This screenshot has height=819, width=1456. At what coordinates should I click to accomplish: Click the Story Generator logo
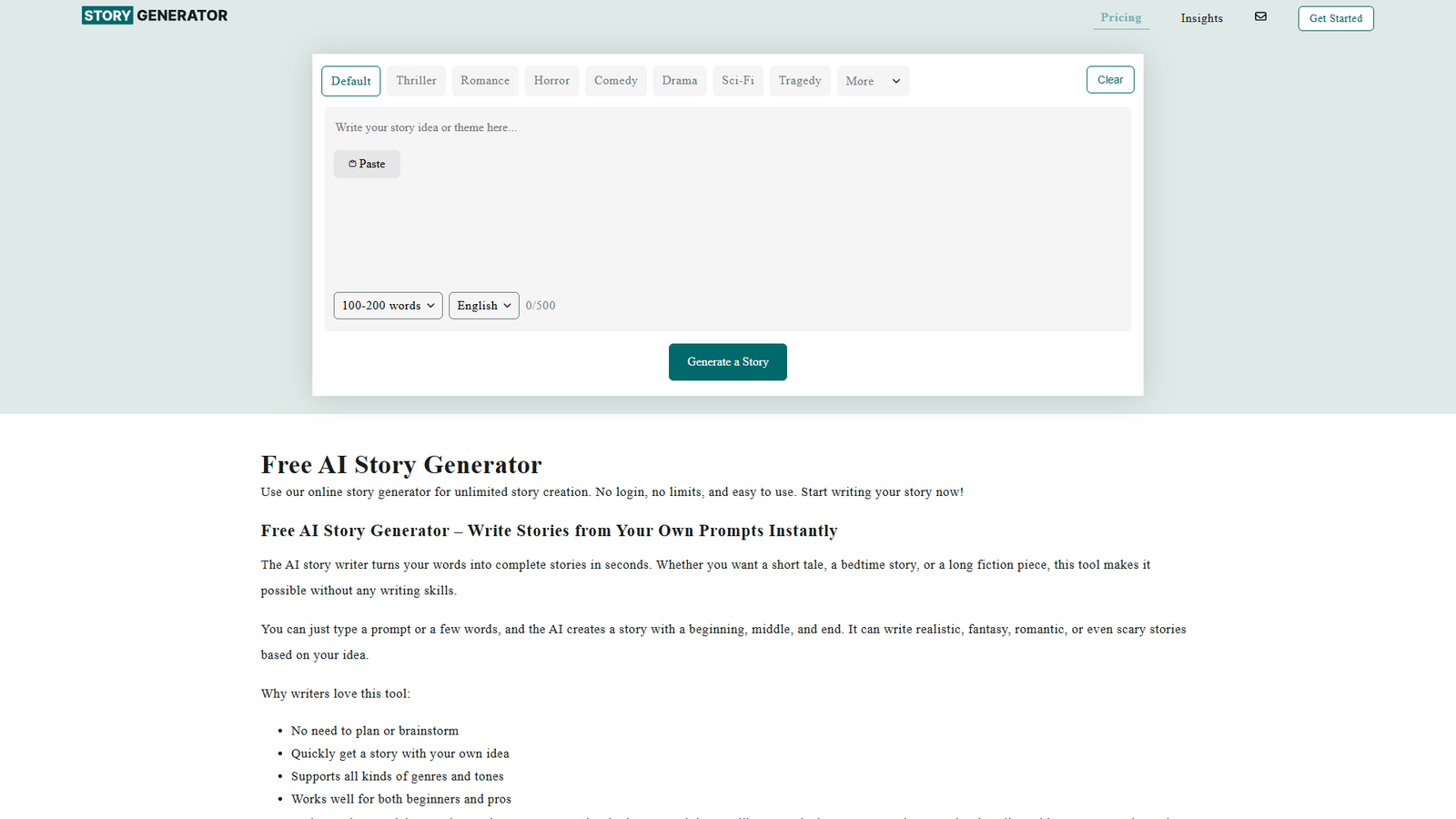[x=155, y=15]
